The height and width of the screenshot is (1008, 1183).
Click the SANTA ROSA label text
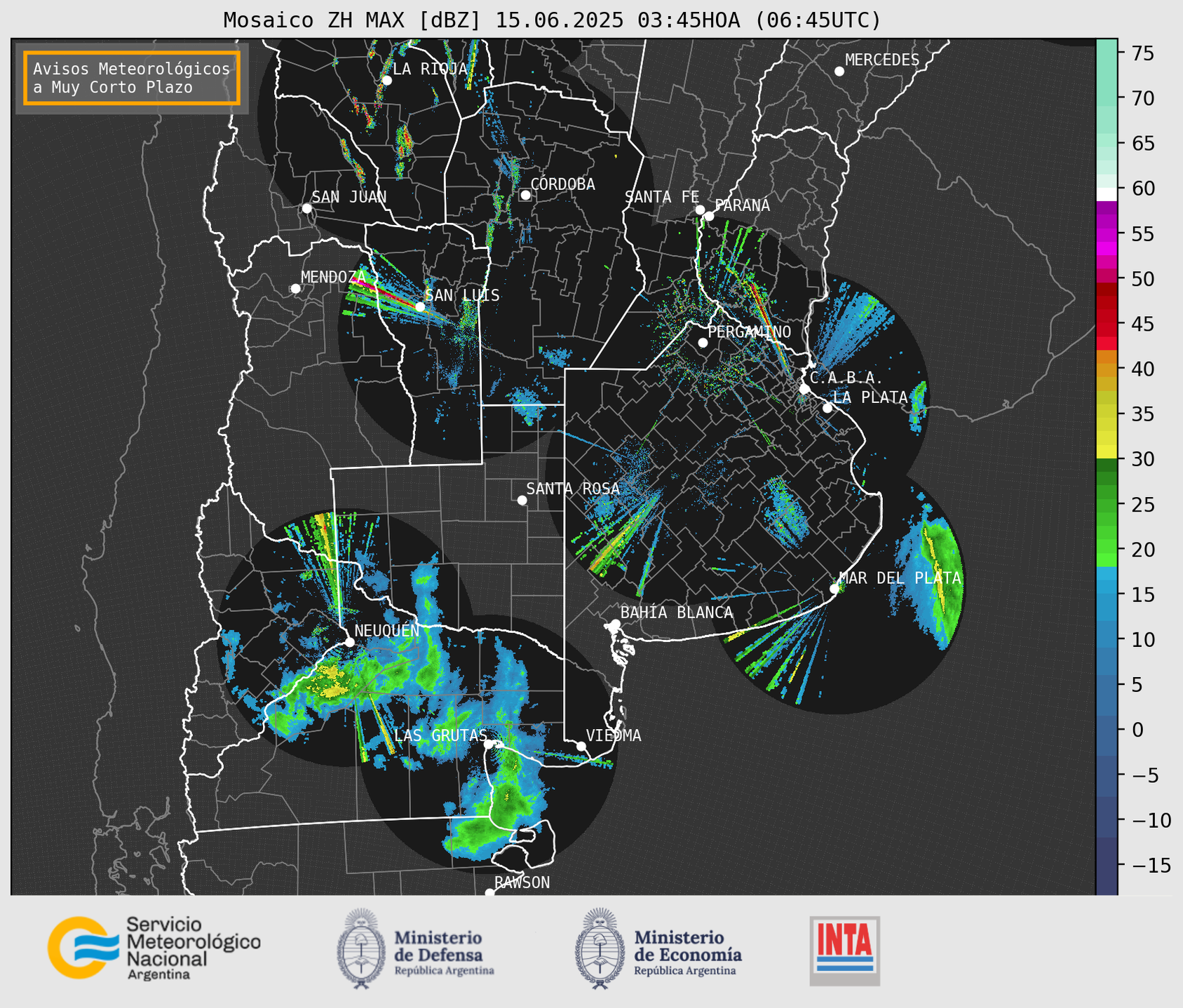pyautogui.click(x=573, y=489)
